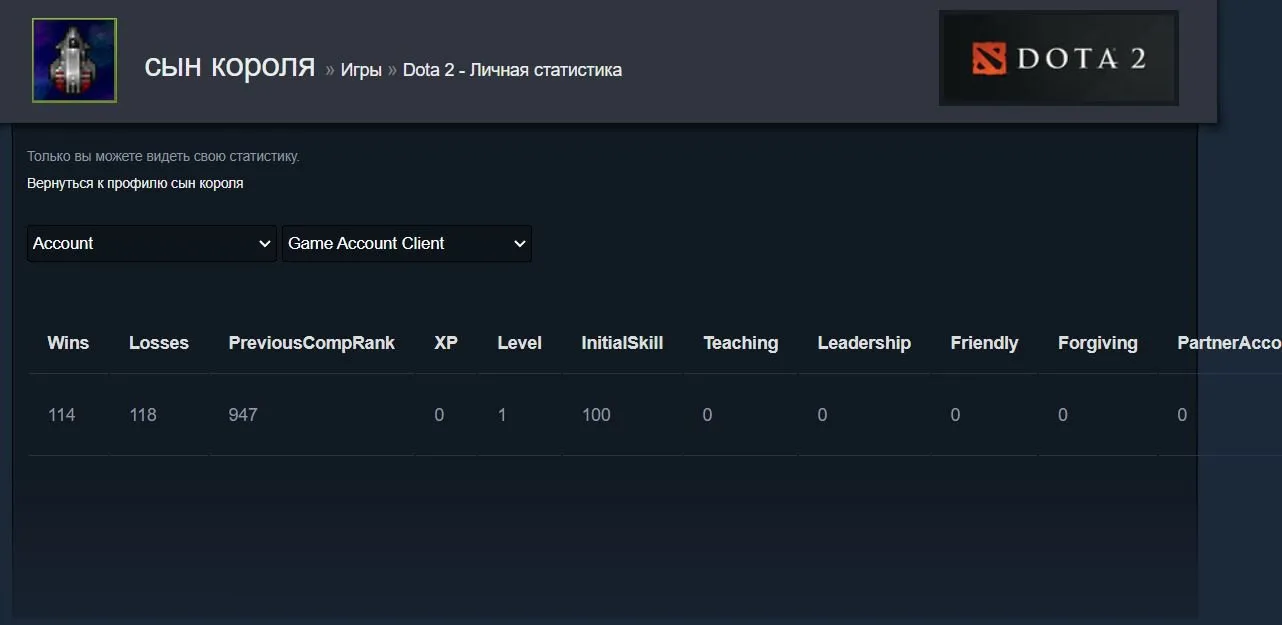The image size is (1282, 625).
Task: Click the Teaching column header
Action: tap(741, 343)
